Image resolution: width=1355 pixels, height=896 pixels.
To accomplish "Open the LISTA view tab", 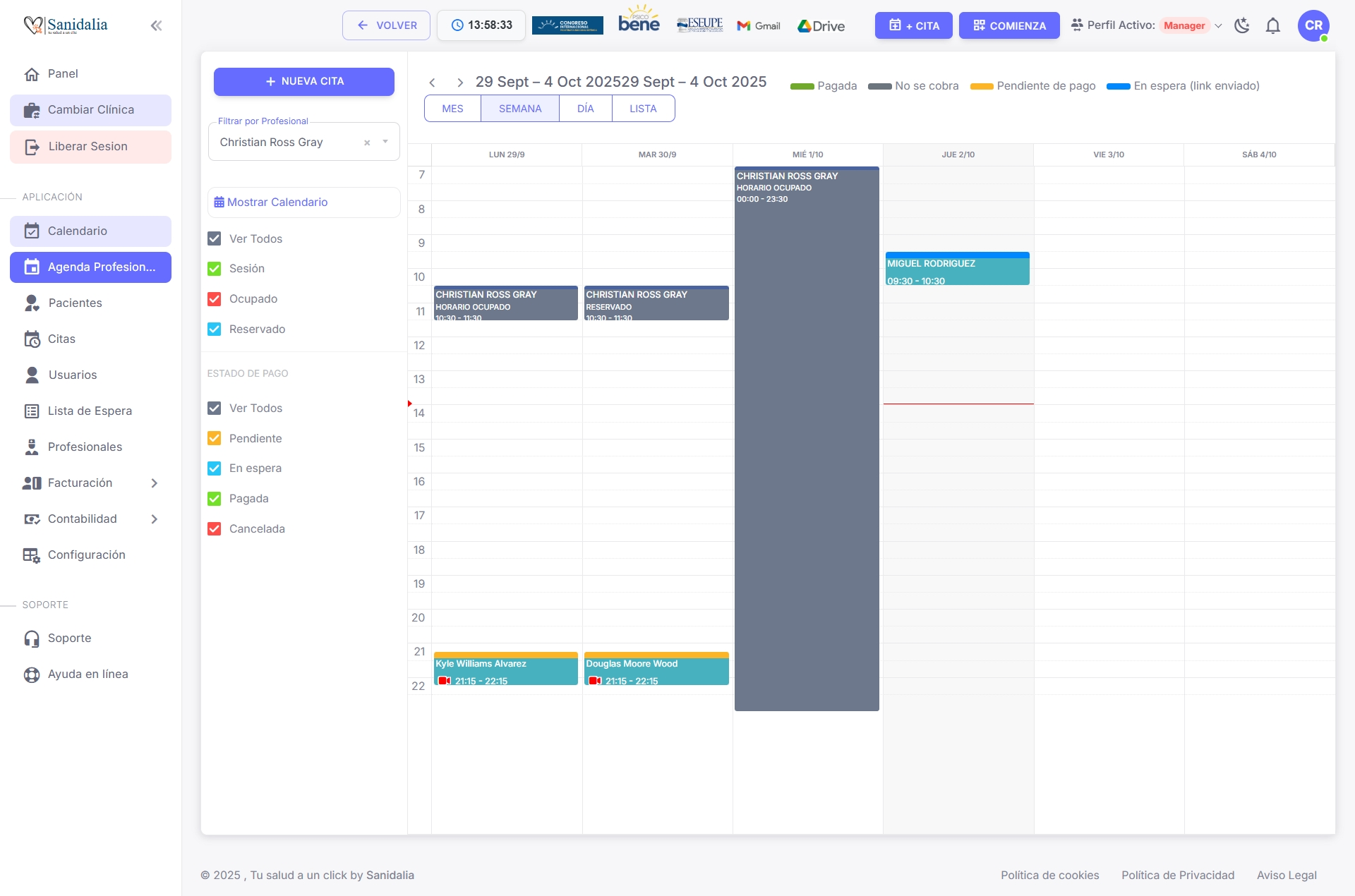I will [x=643, y=108].
